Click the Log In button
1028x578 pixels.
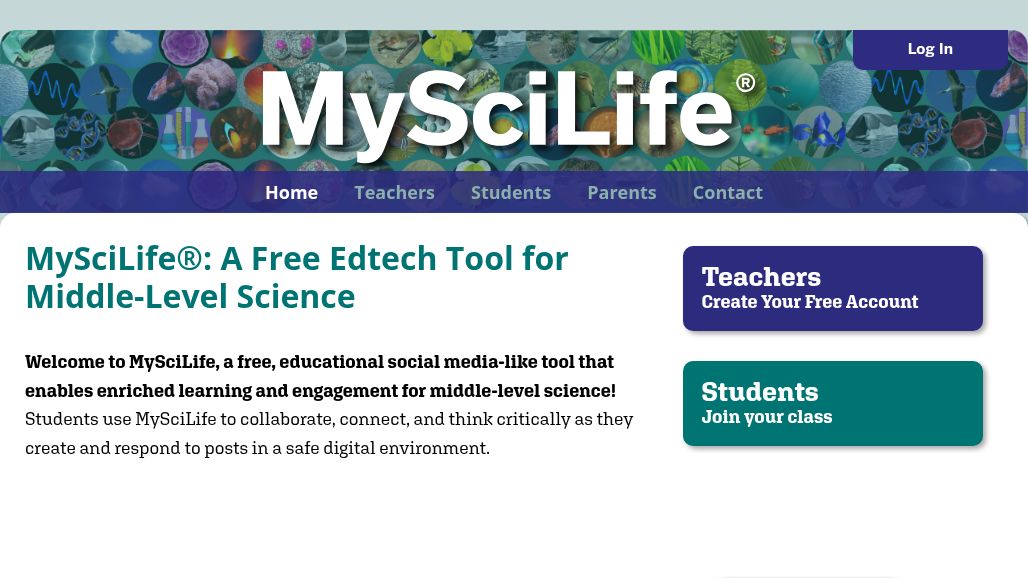(930, 49)
